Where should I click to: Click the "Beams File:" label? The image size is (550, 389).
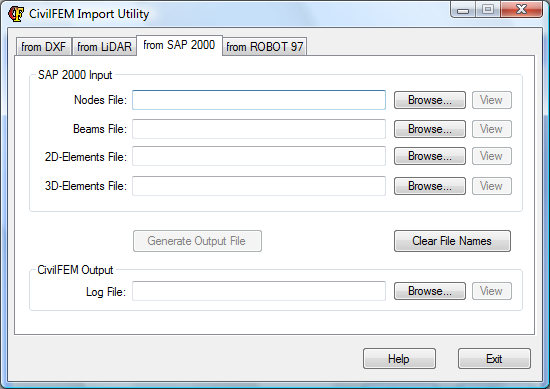pyautogui.click(x=100, y=129)
